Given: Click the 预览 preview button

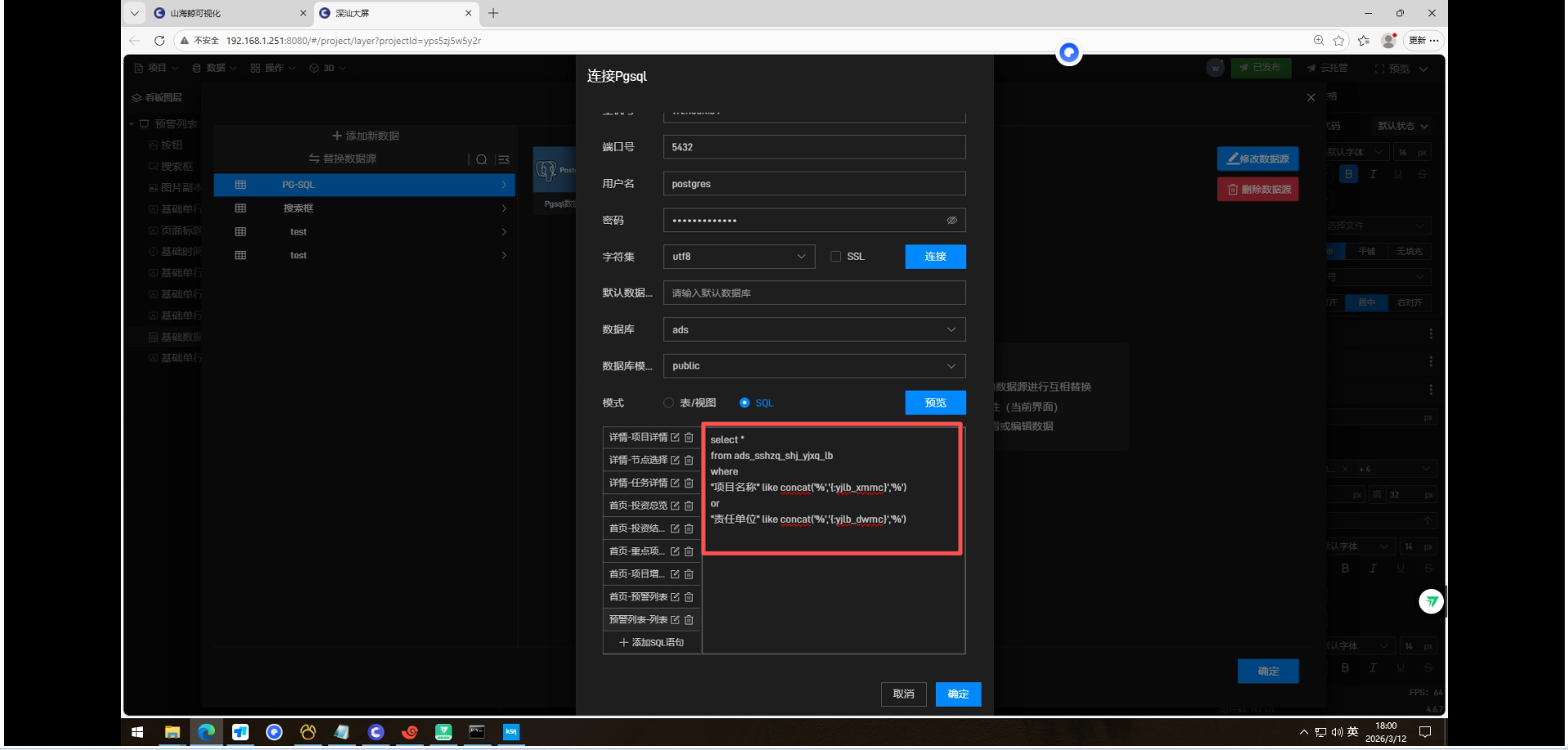Looking at the screenshot, I should tap(935, 403).
